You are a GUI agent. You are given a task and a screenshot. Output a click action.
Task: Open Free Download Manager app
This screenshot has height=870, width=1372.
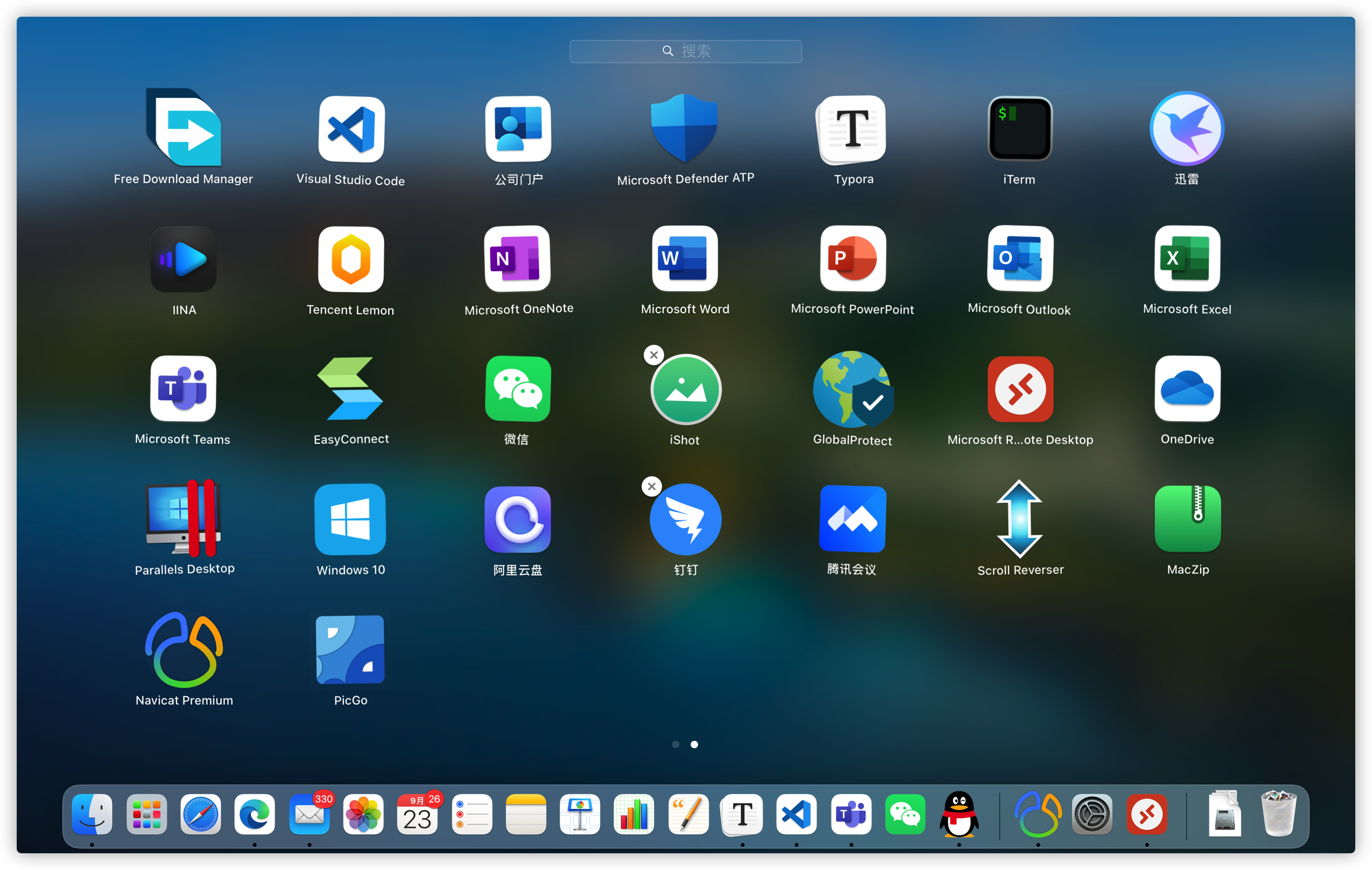[184, 128]
